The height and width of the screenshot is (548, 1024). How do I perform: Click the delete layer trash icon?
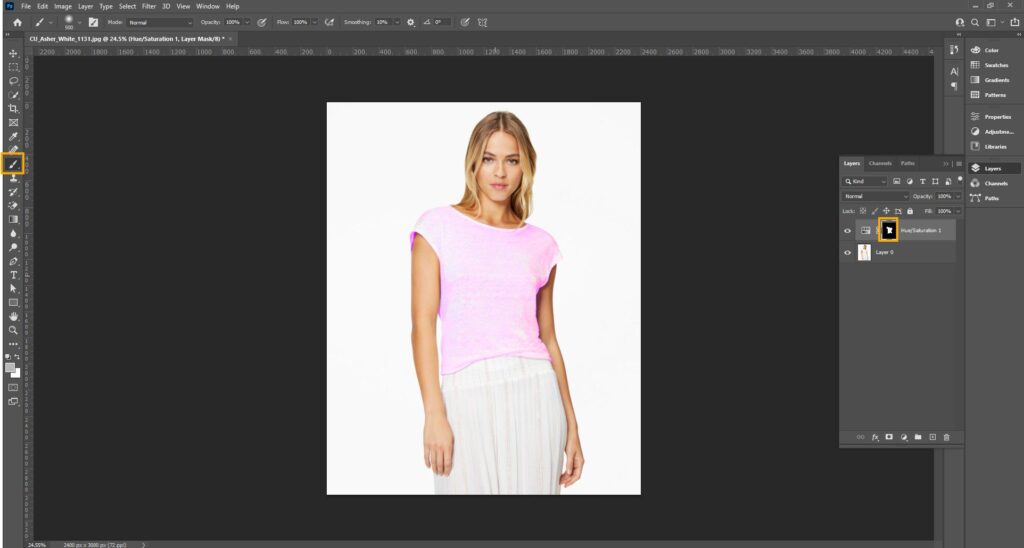pyautogui.click(x=946, y=437)
